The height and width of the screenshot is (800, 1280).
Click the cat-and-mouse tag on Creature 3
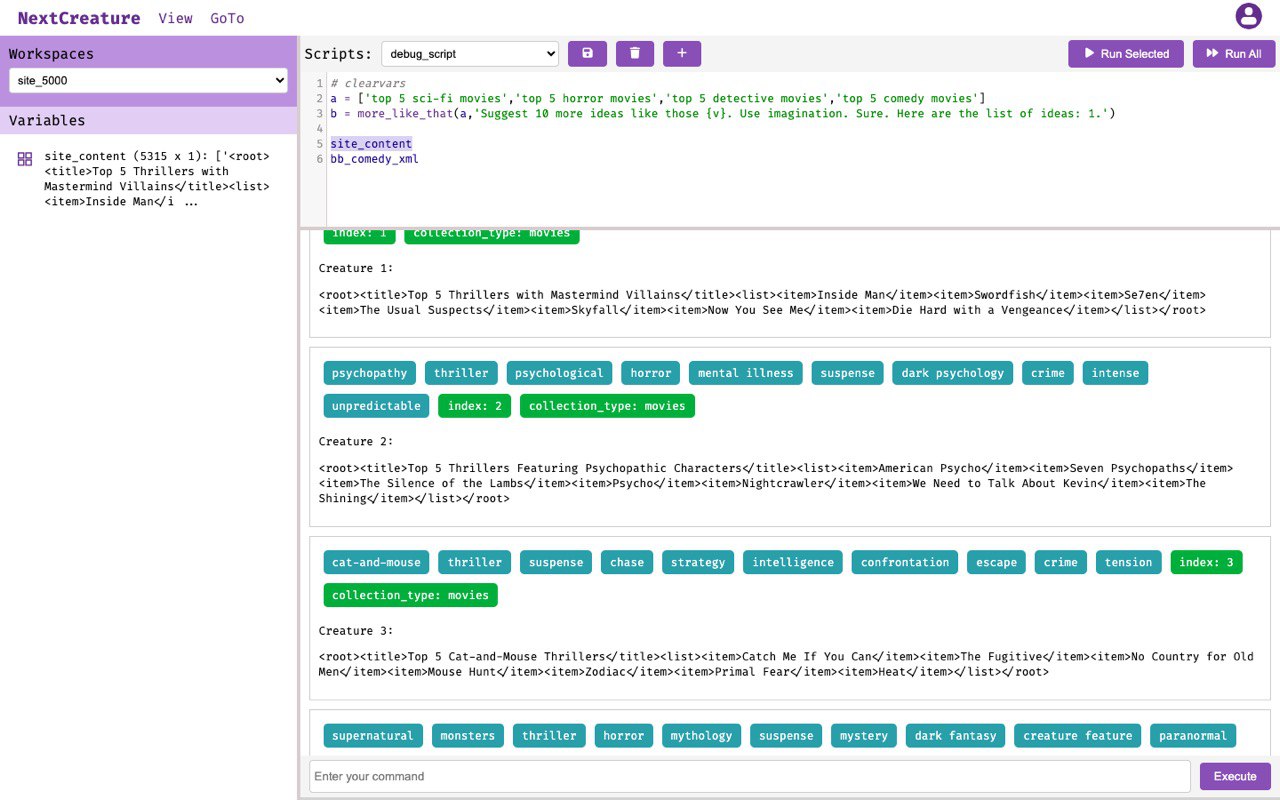(x=376, y=562)
